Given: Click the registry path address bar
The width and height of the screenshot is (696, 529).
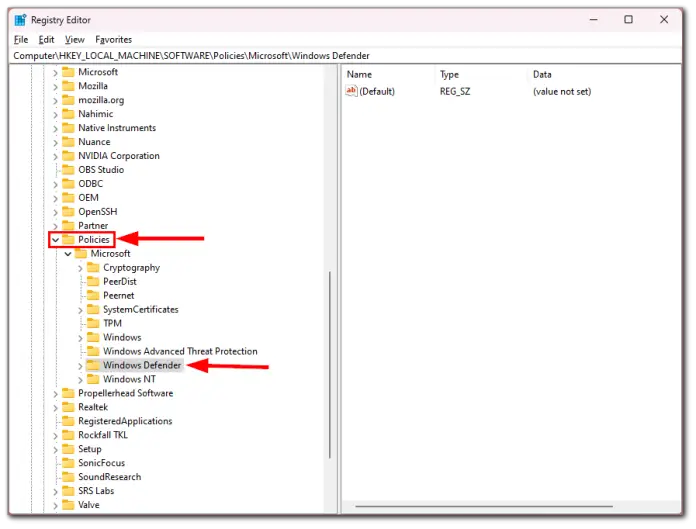Looking at the screenshot, I should pos(345,55).
